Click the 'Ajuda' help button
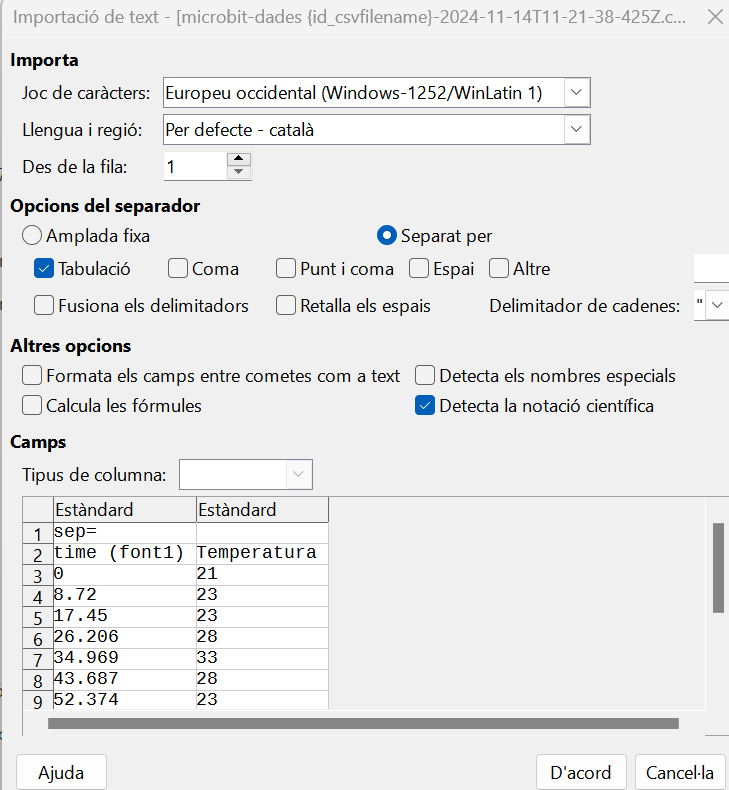Viewport: 729px width, 790px height. [x=61, y=772]
